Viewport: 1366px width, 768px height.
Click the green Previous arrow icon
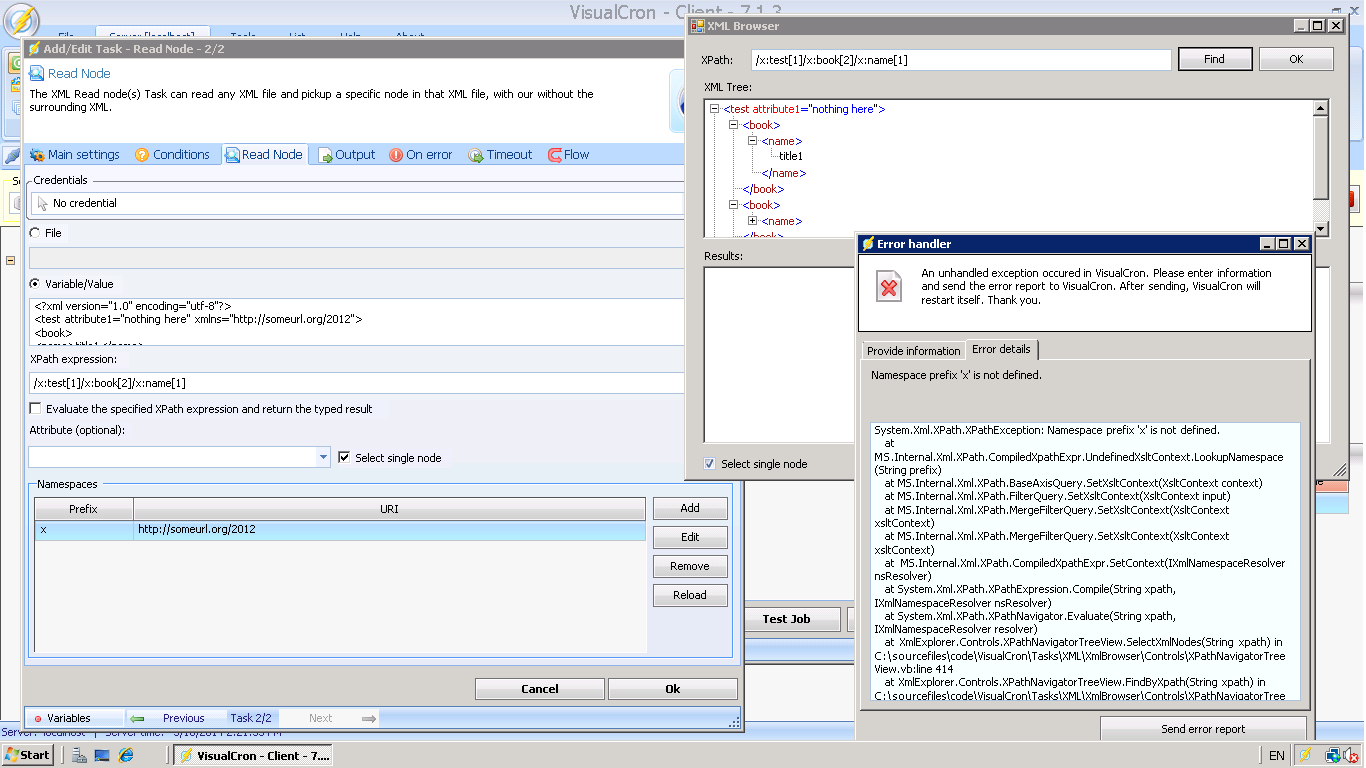pos(138,718)
